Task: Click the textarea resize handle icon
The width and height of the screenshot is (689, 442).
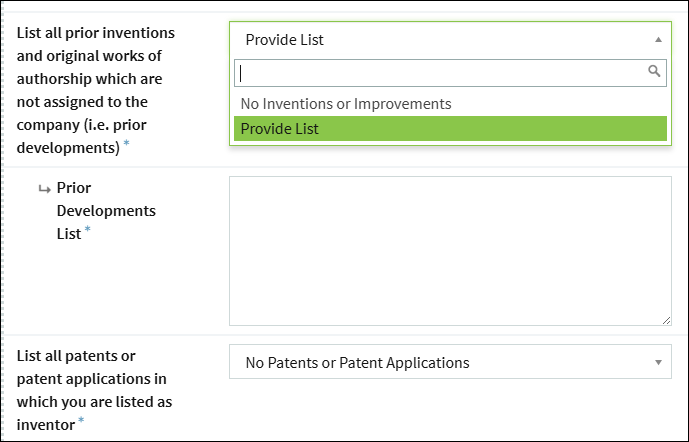Action: tap(667, 321)
